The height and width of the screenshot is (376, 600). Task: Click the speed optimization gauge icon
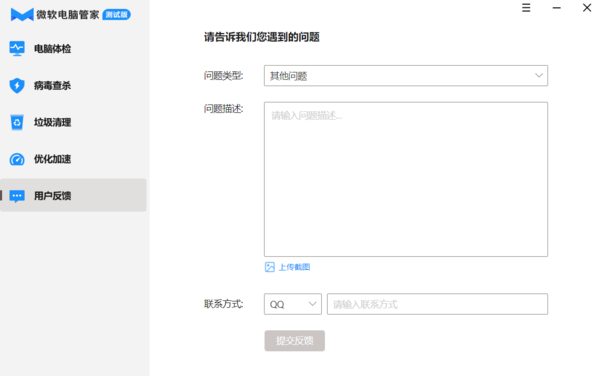[17, 159]
